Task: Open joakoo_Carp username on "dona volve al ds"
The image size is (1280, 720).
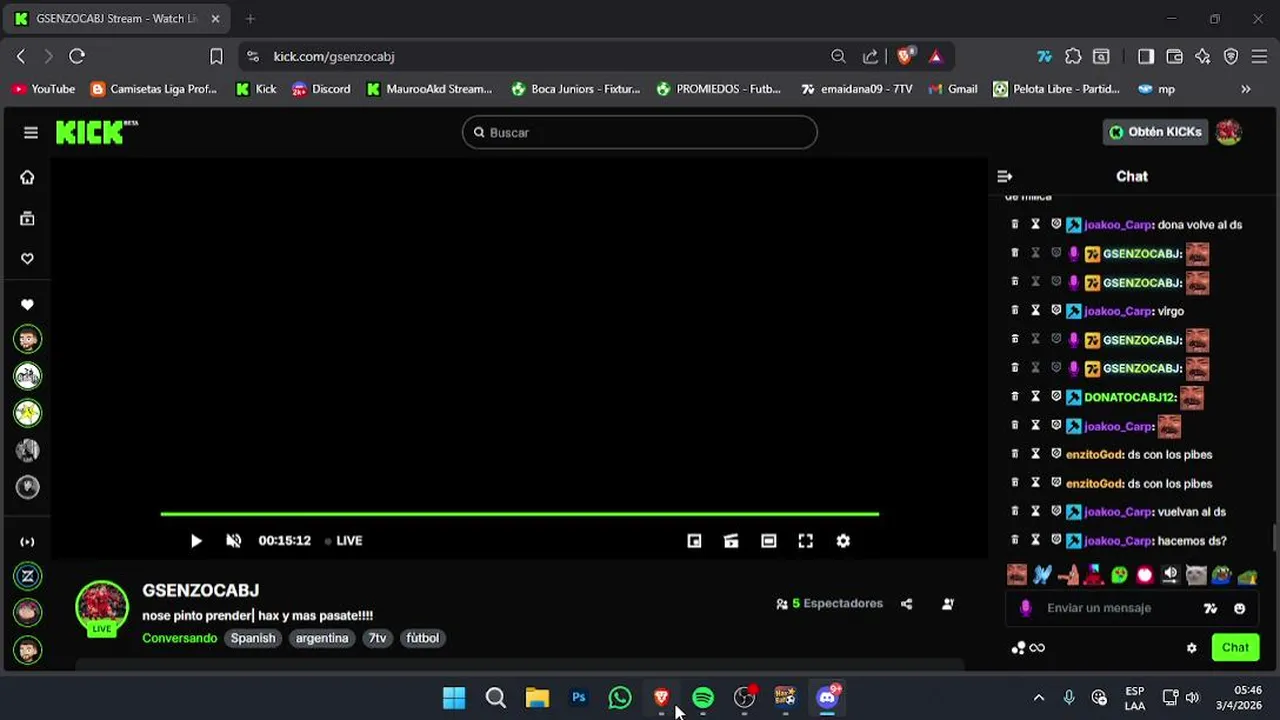Action: point(1119,225)
